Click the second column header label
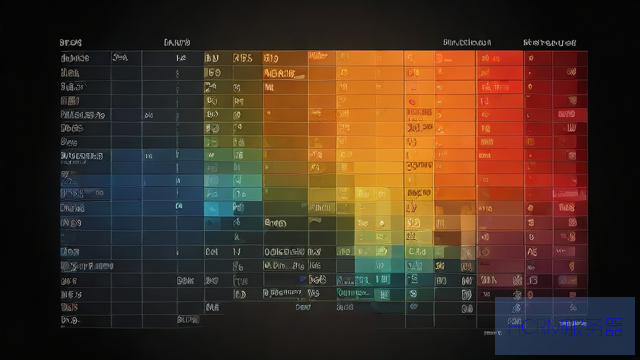This screenshot has width=640, height=360. coord(177,42)
